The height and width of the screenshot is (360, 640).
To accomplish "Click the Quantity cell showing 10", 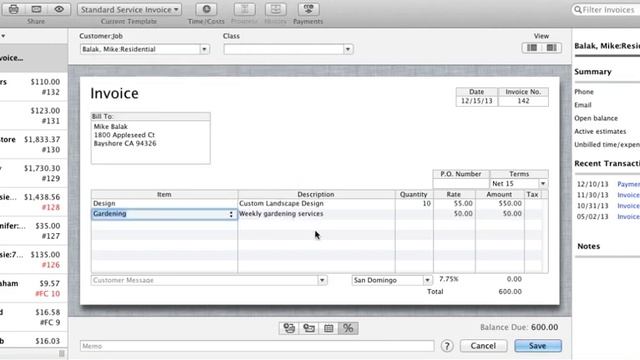I will (414, 203).
